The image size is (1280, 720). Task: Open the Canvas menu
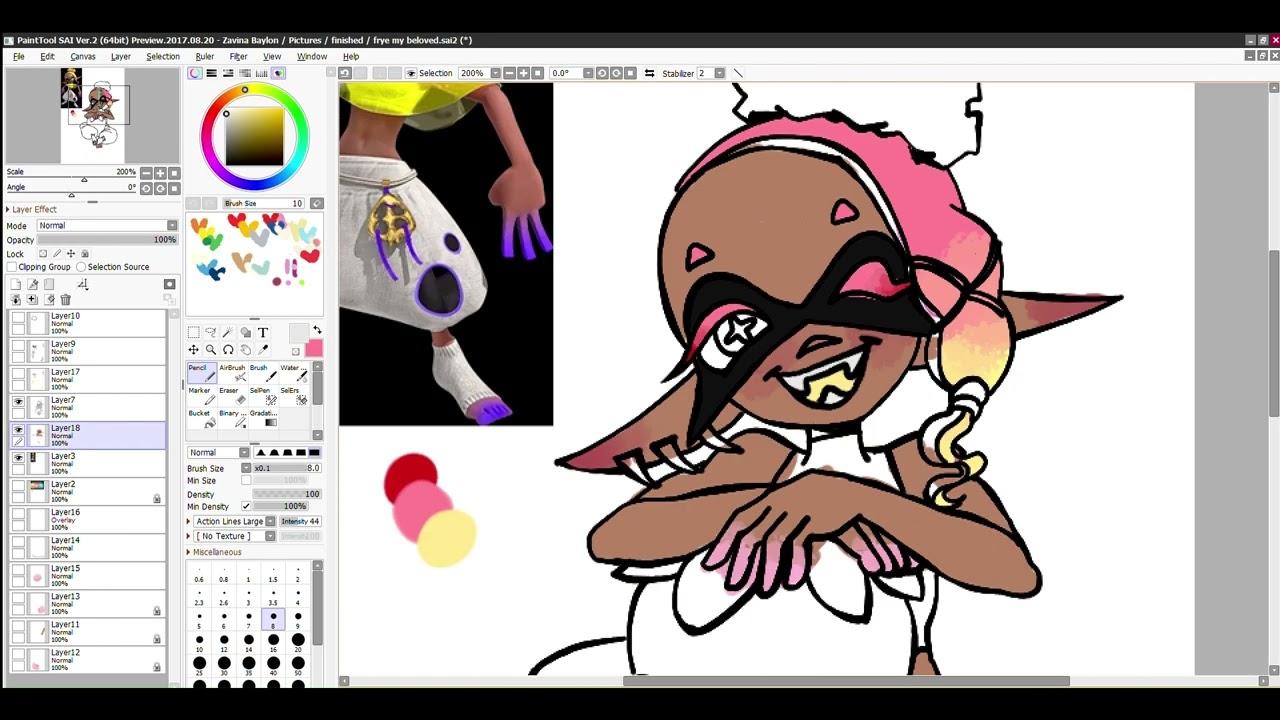(83, 57)
